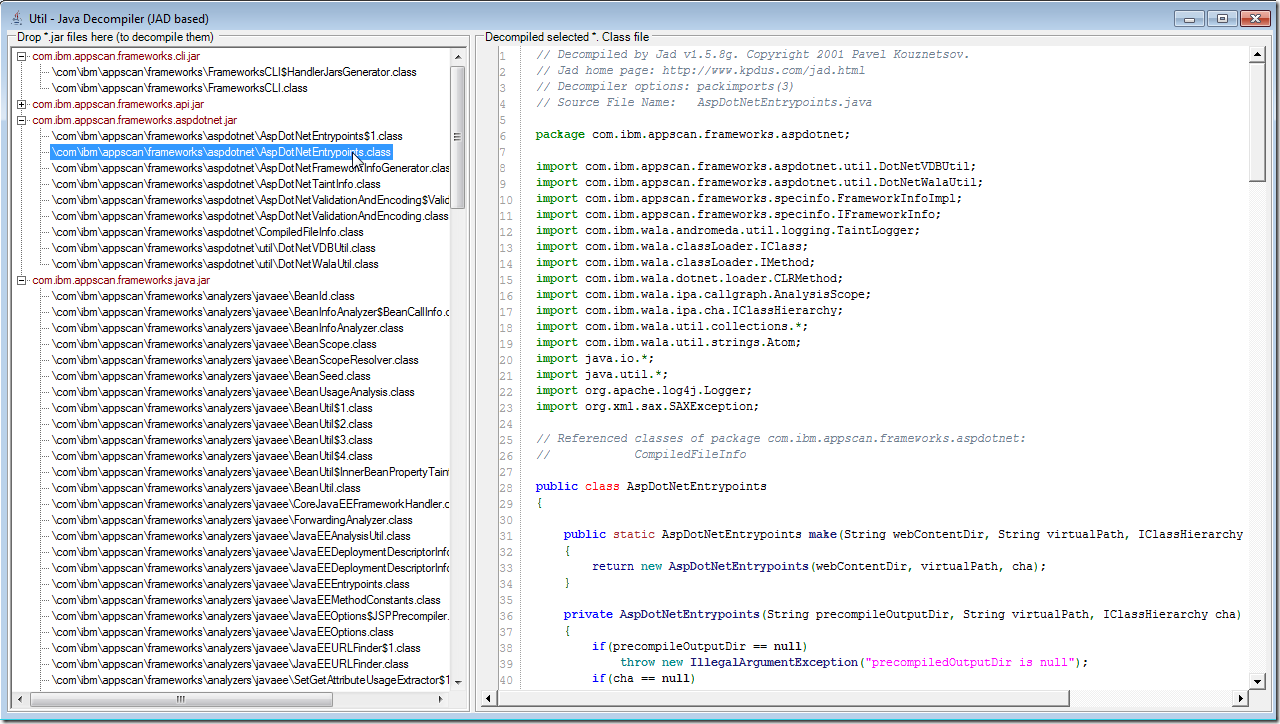The image size is (1280, 724).
Task: Click tree panel horizontal scrollbar thumb
Action: tap(180, 699)
